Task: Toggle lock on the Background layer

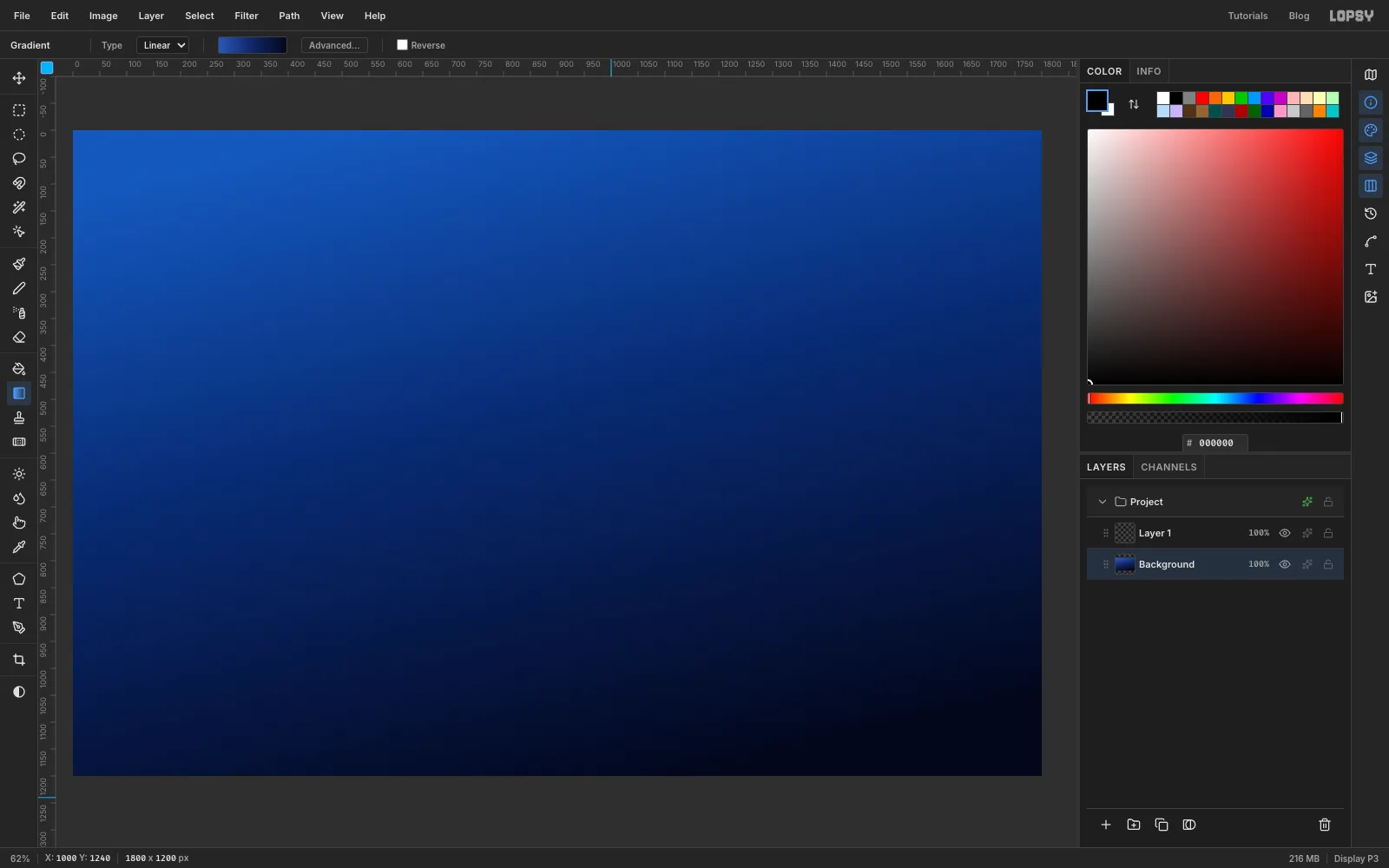Action: click(1328, 564)
